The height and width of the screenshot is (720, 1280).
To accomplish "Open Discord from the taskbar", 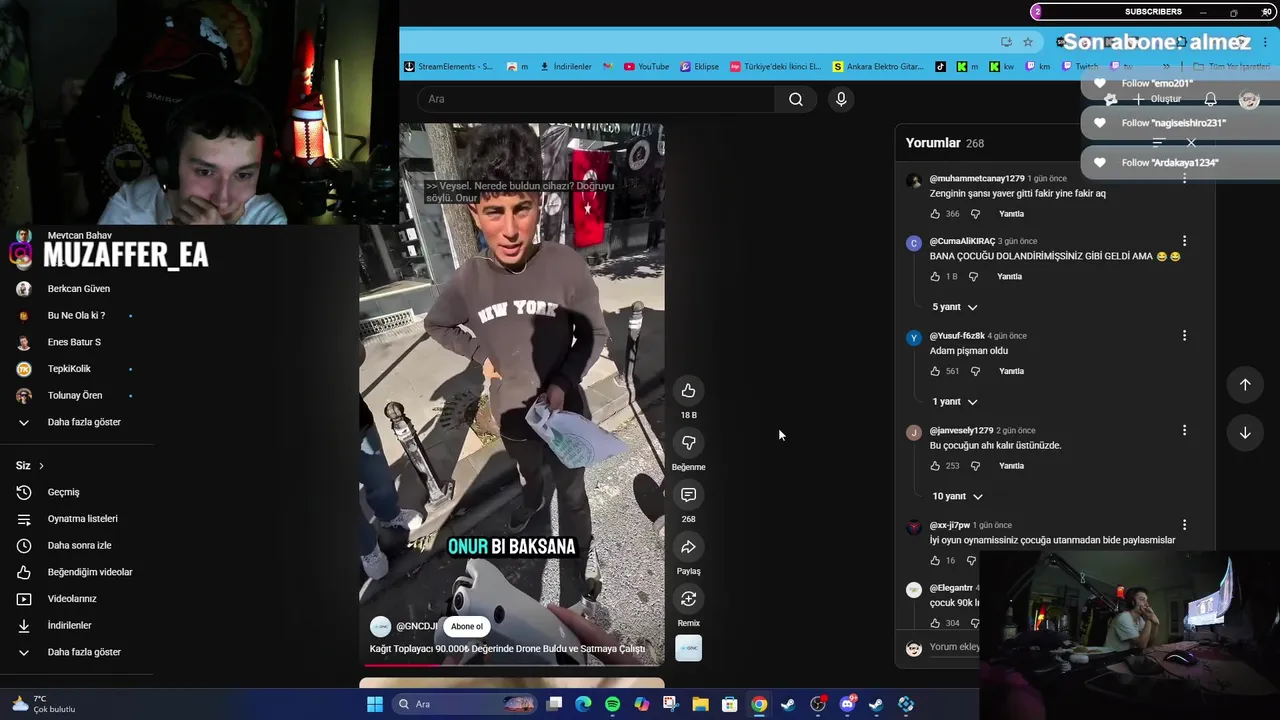I will point(847,704).
